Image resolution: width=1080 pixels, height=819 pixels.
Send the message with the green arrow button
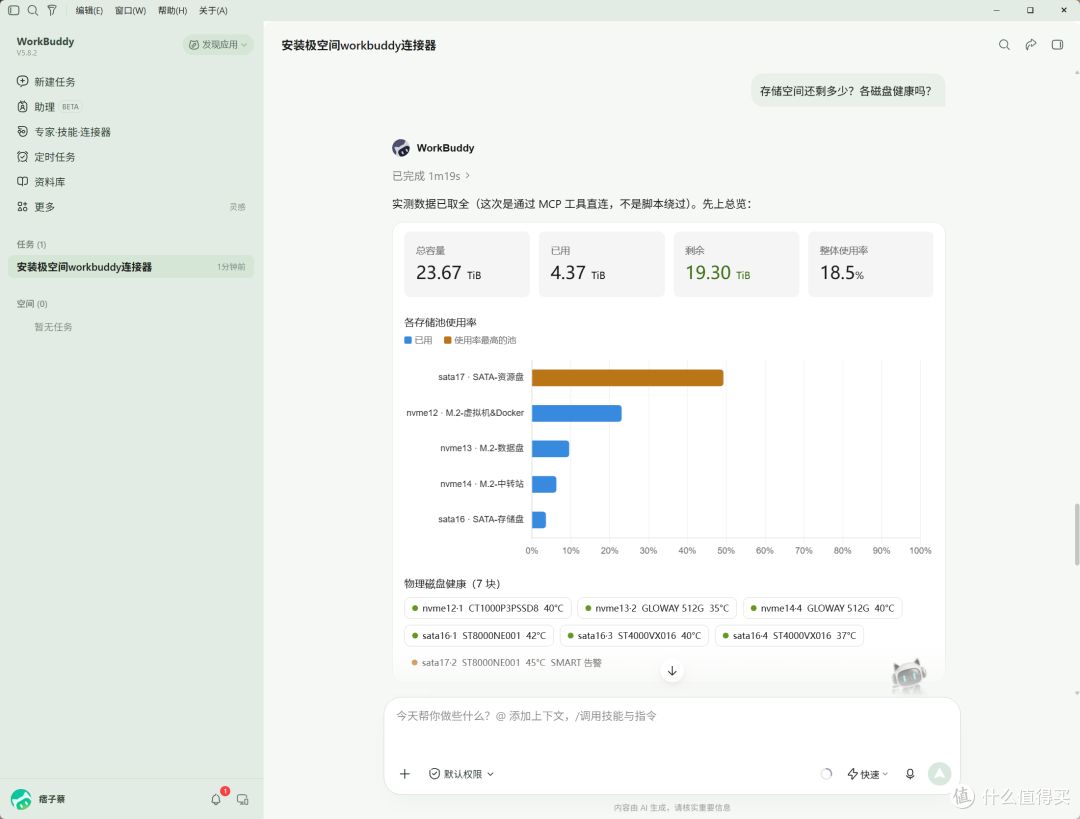coord(939,774)
